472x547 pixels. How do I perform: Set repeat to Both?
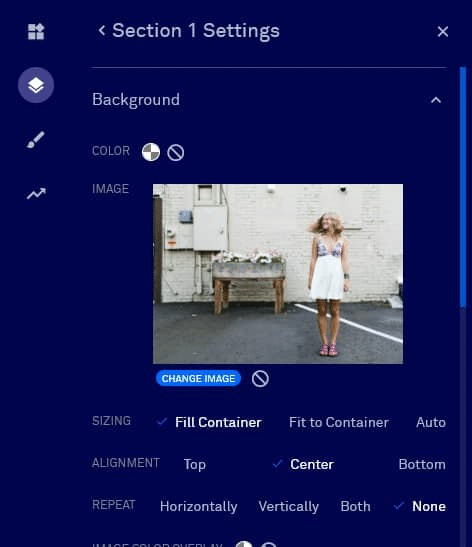point(355,506)
